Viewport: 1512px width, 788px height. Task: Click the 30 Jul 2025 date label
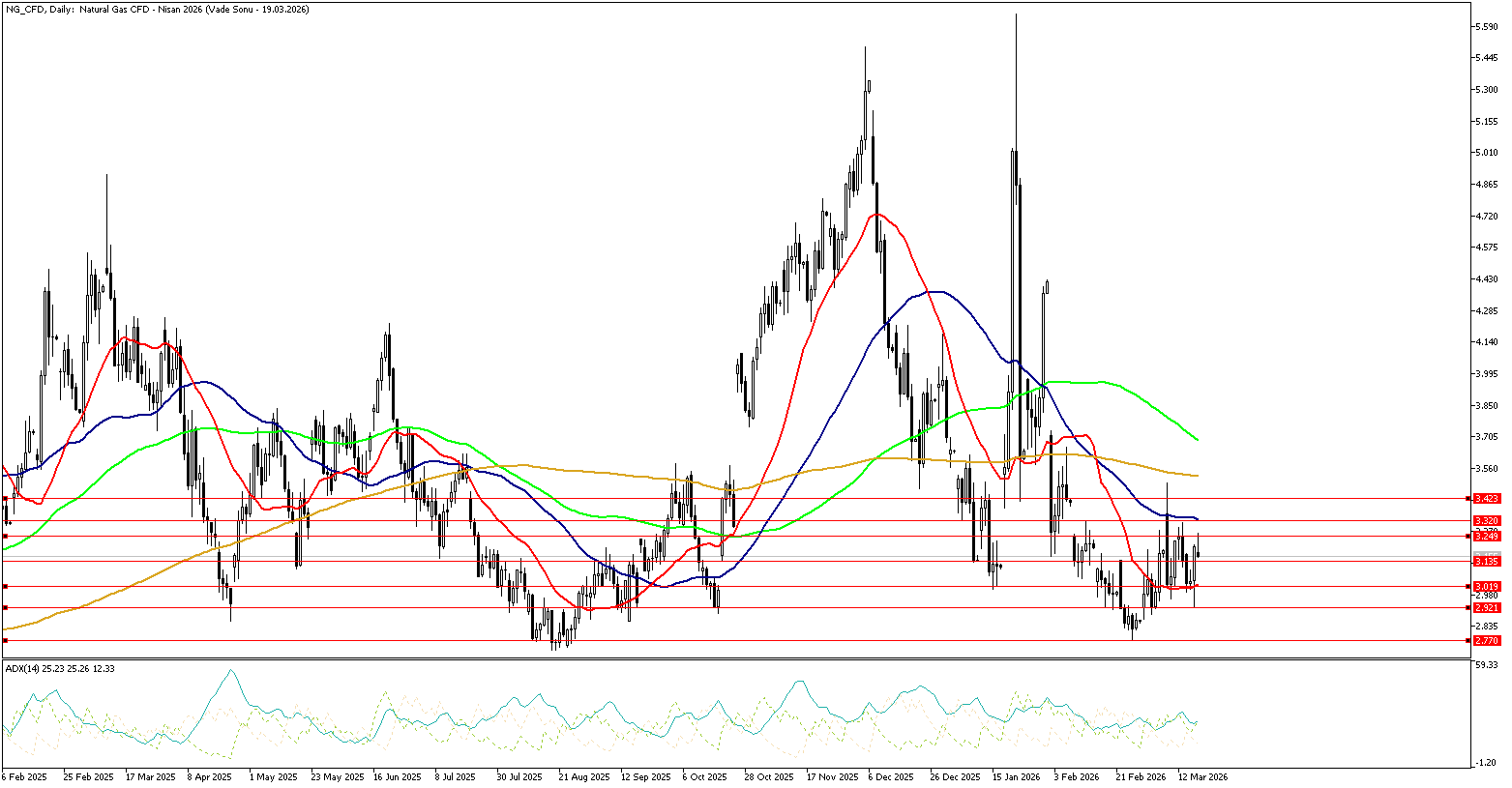pyautogui.click(x=519, y=776)
